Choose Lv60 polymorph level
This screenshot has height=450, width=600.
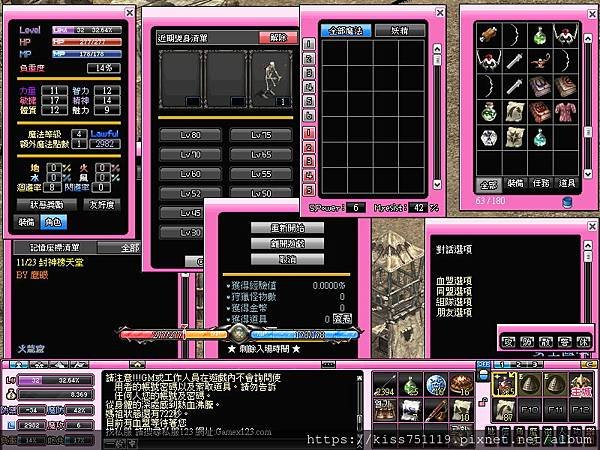coord(190,174)
